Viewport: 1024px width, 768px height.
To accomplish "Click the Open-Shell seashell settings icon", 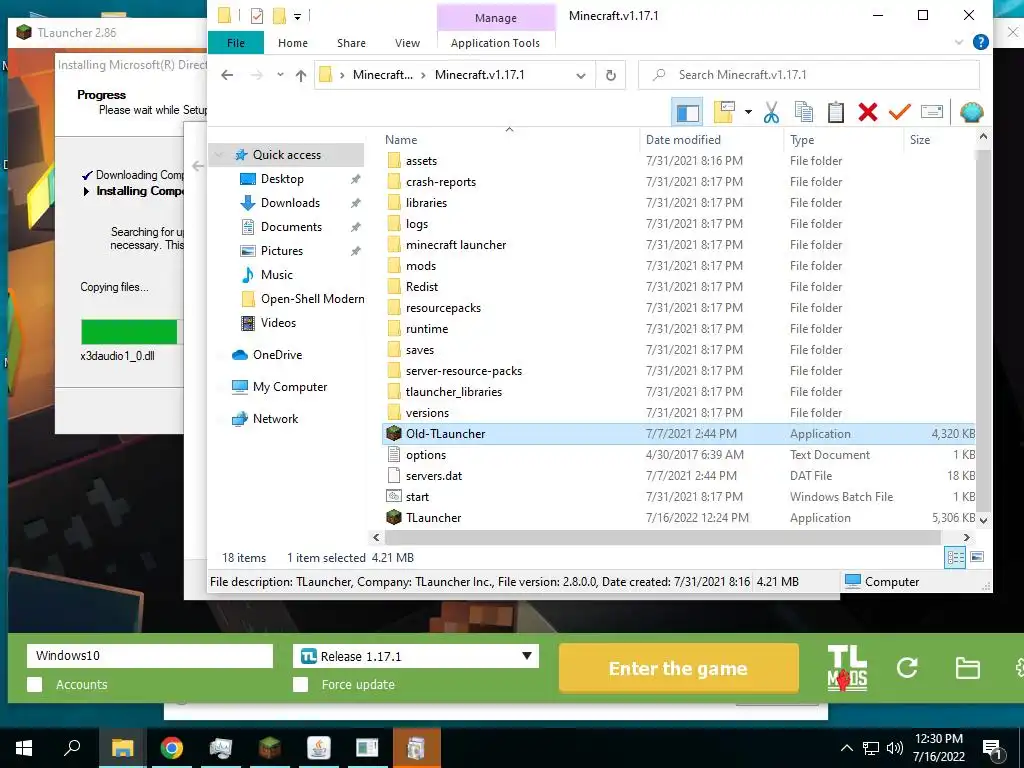I will pos(972,112).
